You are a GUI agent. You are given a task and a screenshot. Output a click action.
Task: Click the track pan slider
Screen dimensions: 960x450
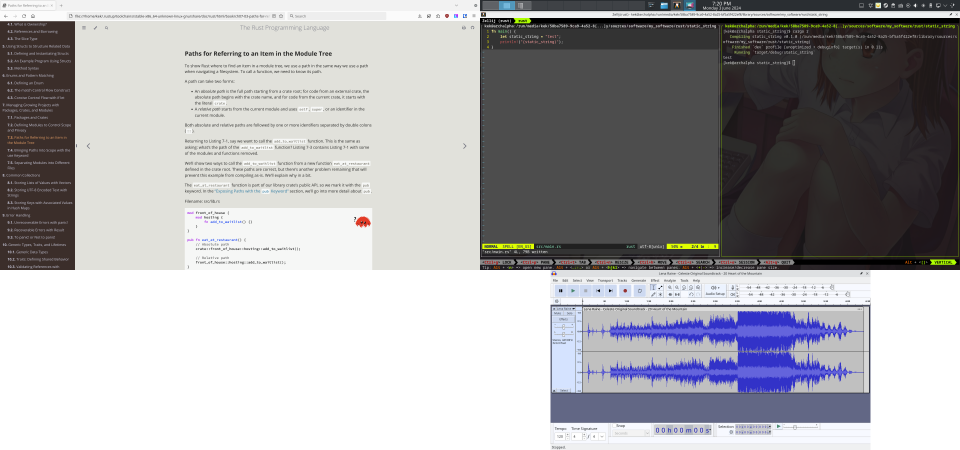pyautogui.click(x=563, y=334)
